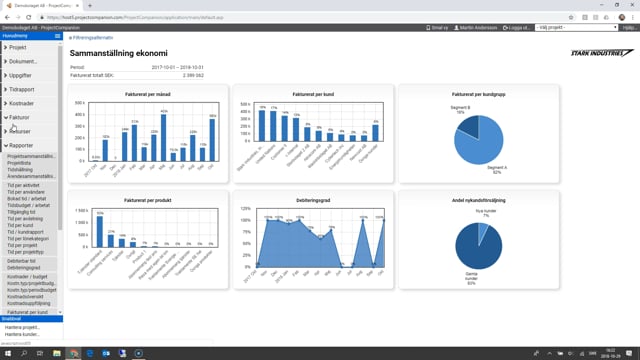Open Tidshållning report
The width and height of the screenshot is (640, 360).
coord(20,169)
